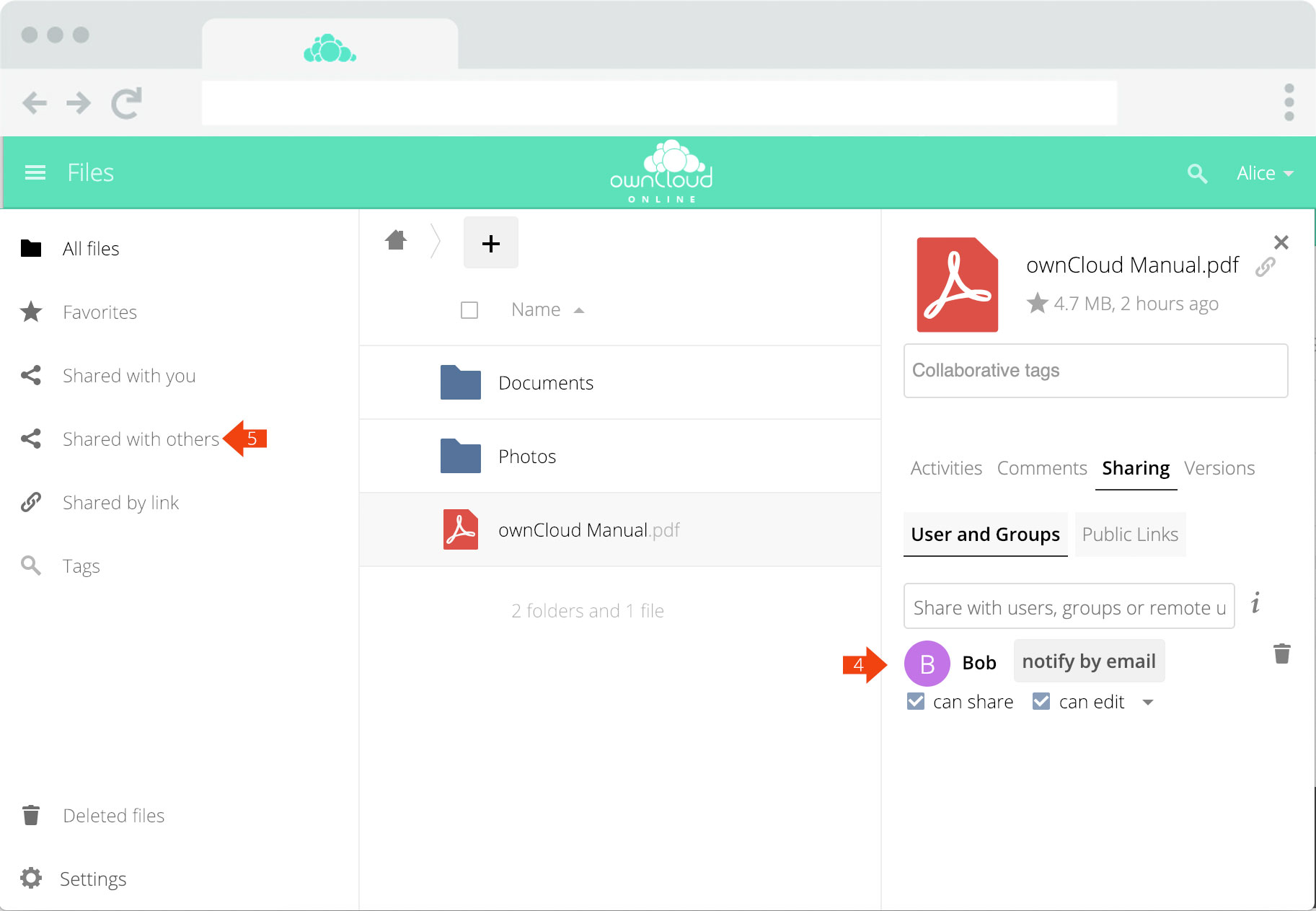Open the hamburger menu beside Files

[35, 172]
